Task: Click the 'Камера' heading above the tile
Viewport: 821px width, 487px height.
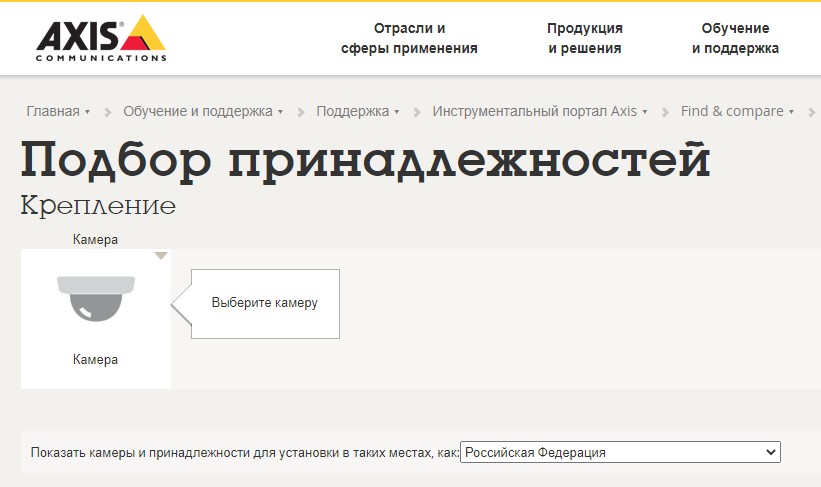Action: [x=95, y=240]
